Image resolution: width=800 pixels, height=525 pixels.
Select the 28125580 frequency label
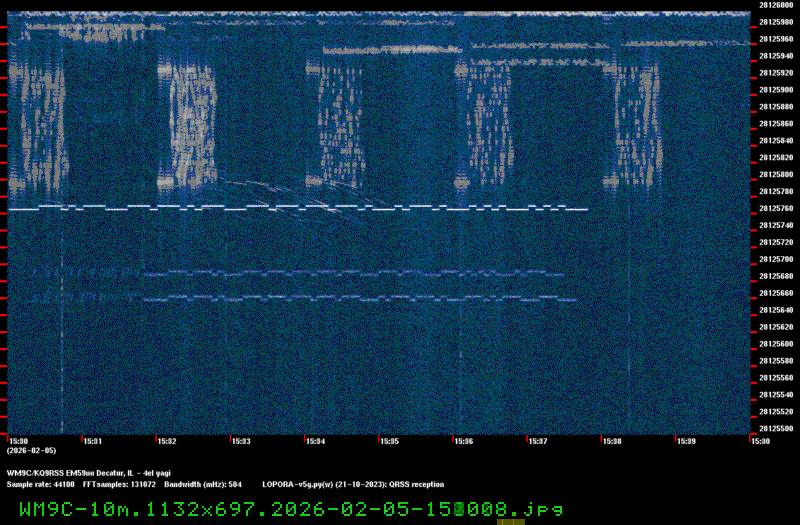click(776, 361)
